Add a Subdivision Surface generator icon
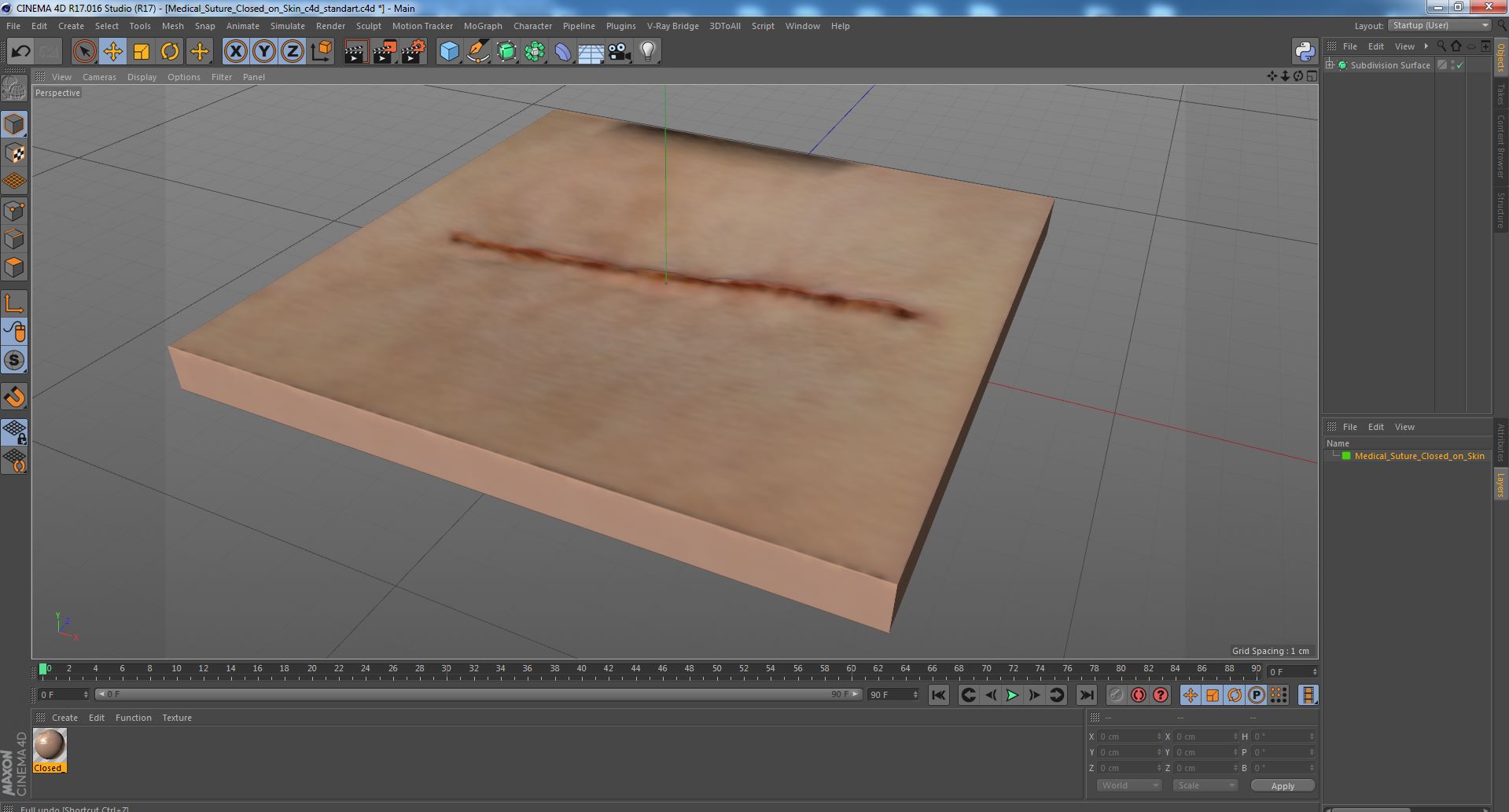The height and width of the screenshot is (812, 1509). 506,52
